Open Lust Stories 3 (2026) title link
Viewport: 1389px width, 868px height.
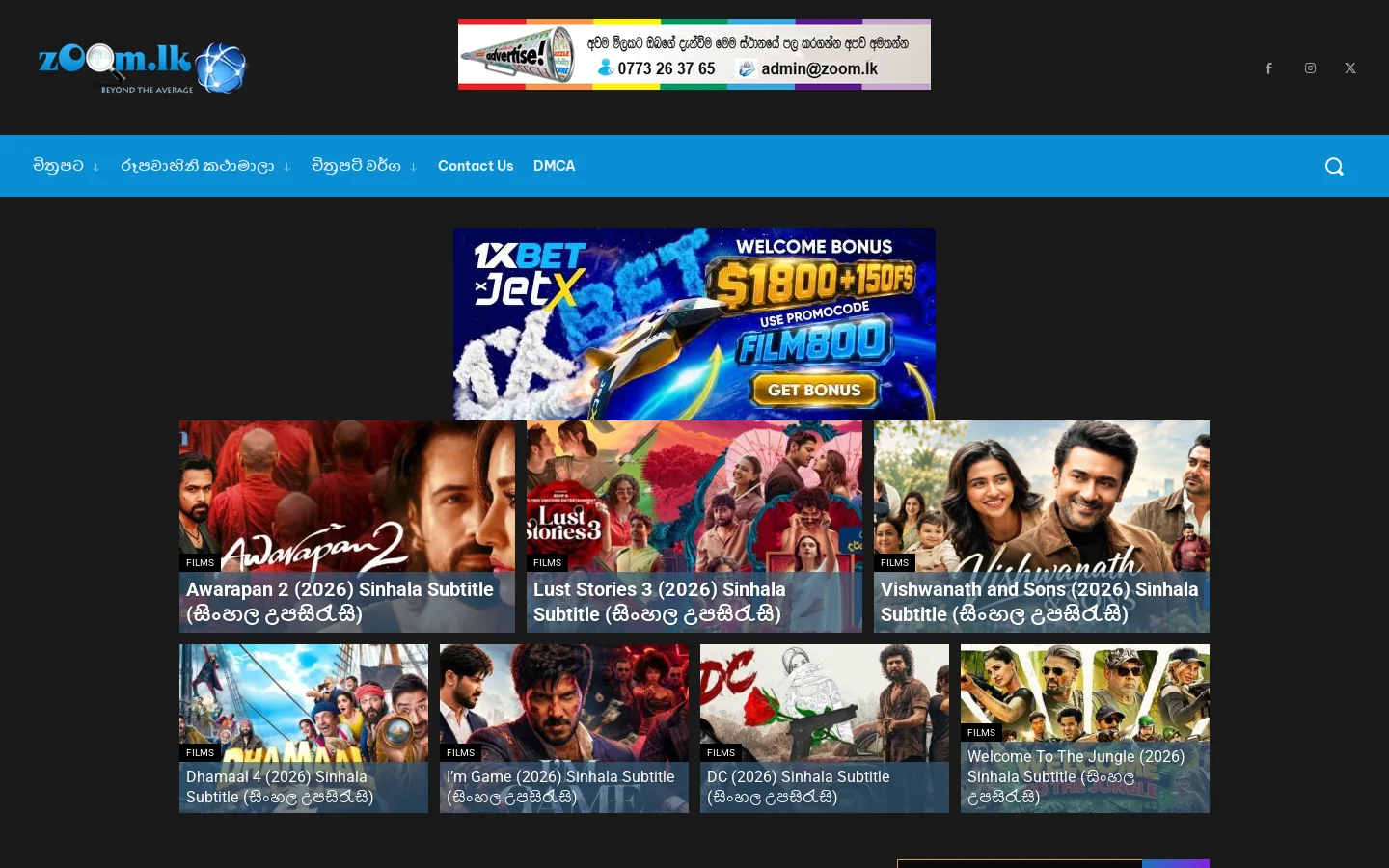pyautogui.click(x=659, y=602)
